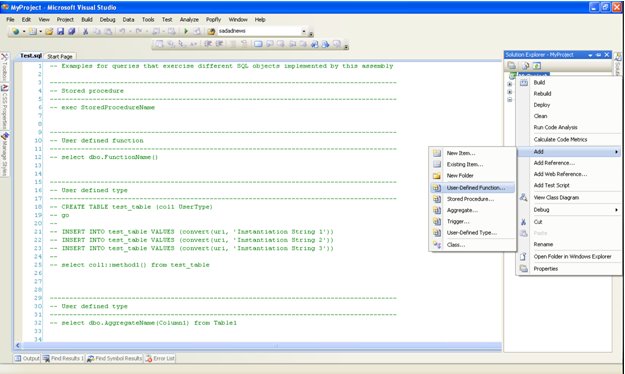Open the main toolbar options arrow
The height and width of the screenshot is (374, 625).
(311, 34)
